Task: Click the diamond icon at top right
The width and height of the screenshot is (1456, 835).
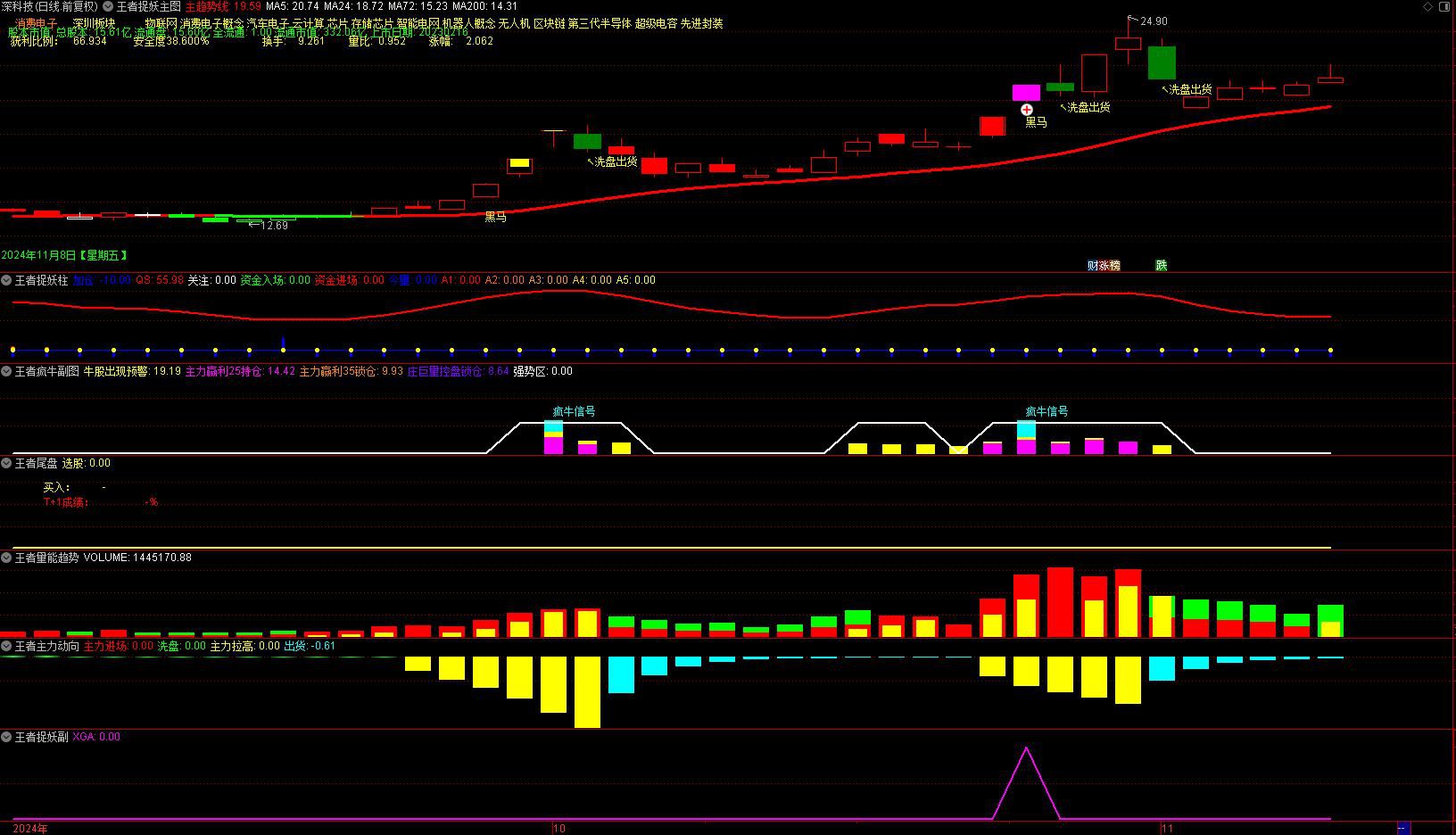Action: coord(1428,6)
